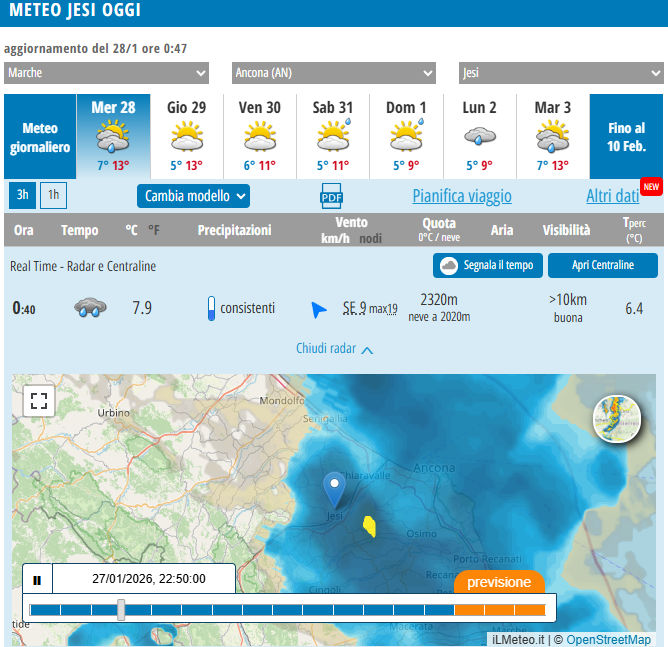Pause the radar animation playback

coord(37,579)
